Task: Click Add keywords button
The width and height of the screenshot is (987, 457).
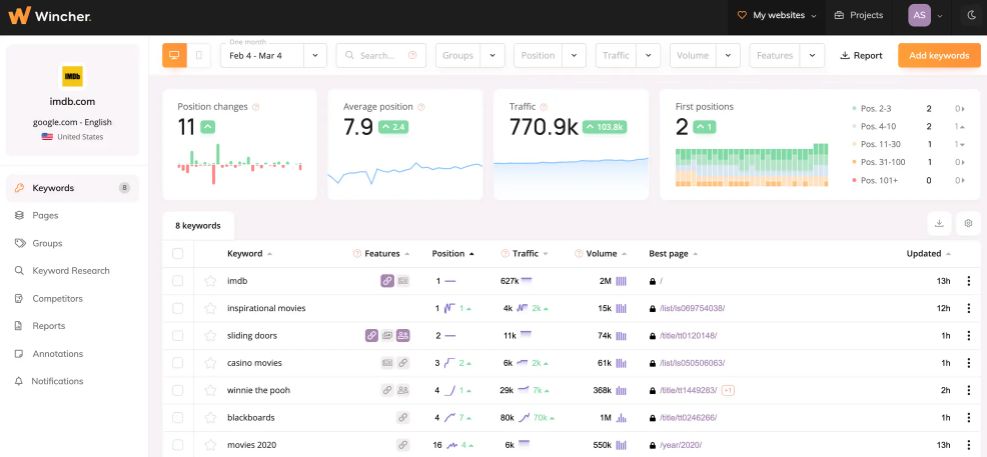Action: pyautogui.click(x=939, y=55)
